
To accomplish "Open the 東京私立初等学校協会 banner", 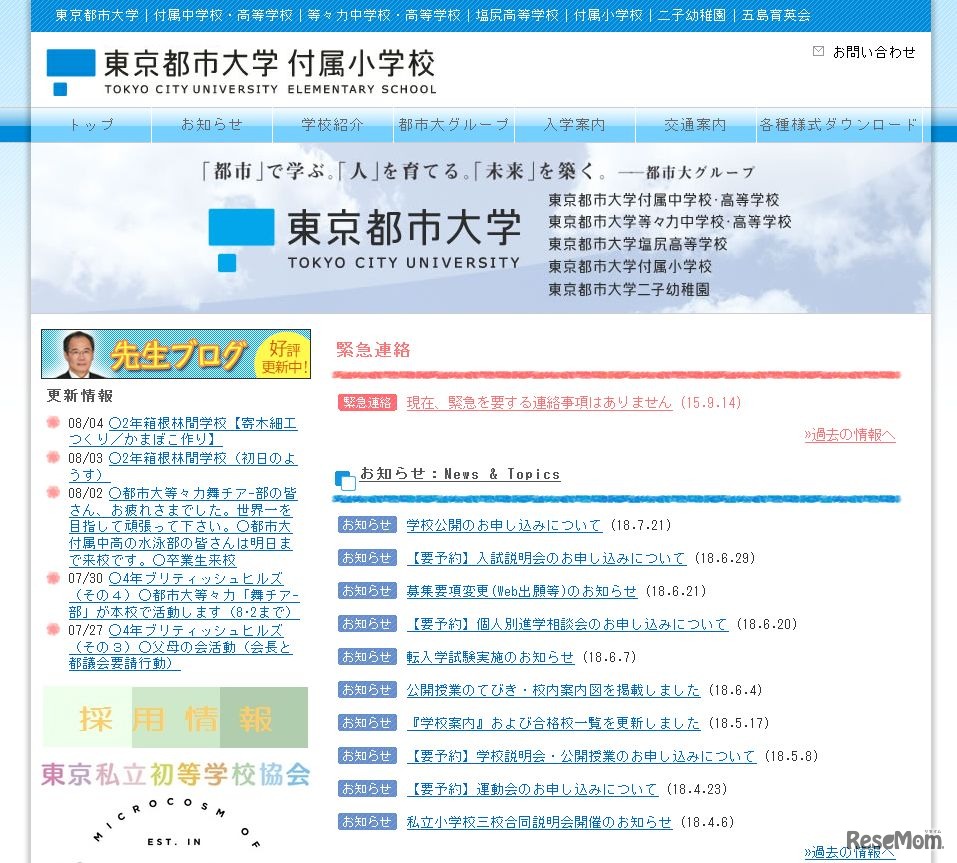I will click(176, 774).
